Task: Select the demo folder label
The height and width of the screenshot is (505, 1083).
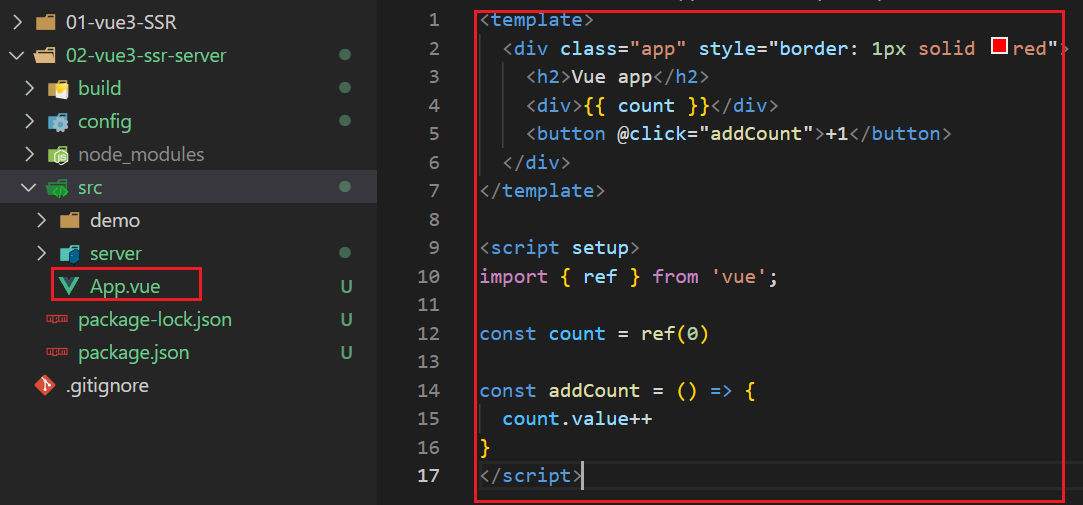Action: [x=115, y=220]
